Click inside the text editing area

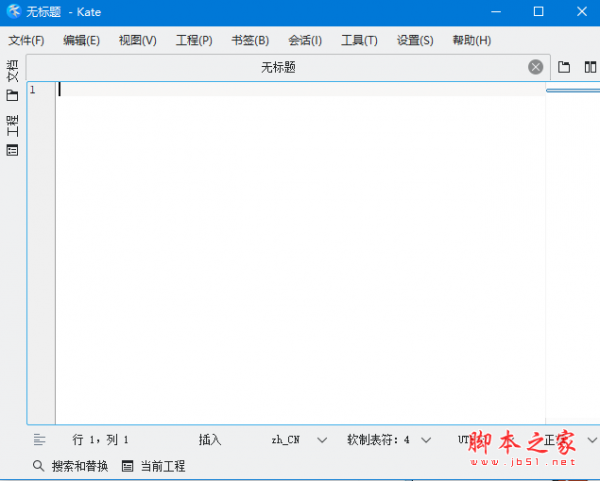pyautogui.click(x=300, y=250)
